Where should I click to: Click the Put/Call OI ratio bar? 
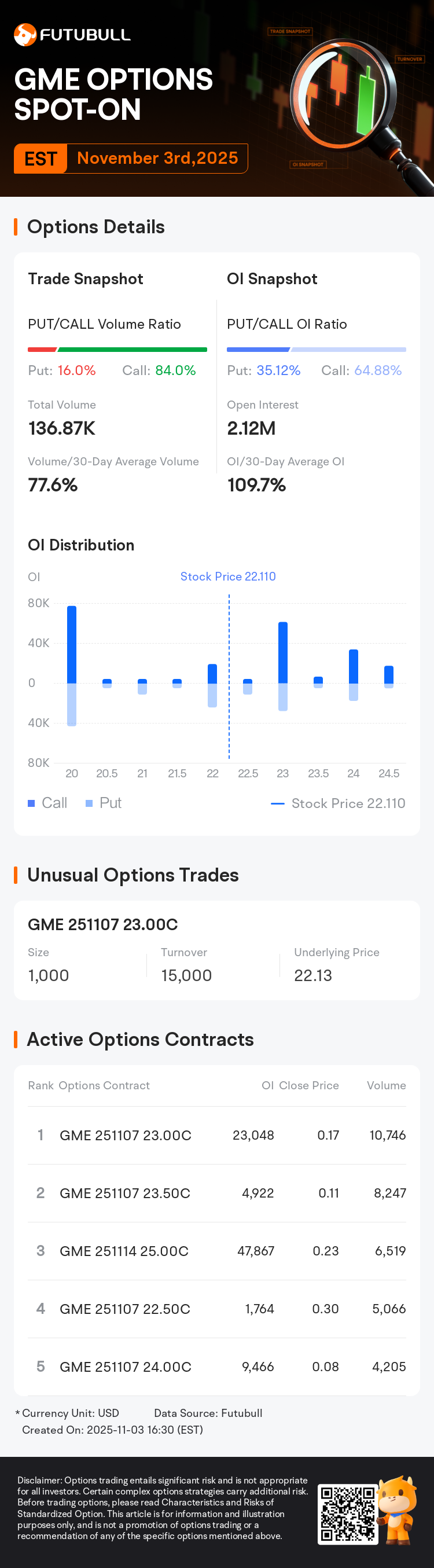pos(316,350)
